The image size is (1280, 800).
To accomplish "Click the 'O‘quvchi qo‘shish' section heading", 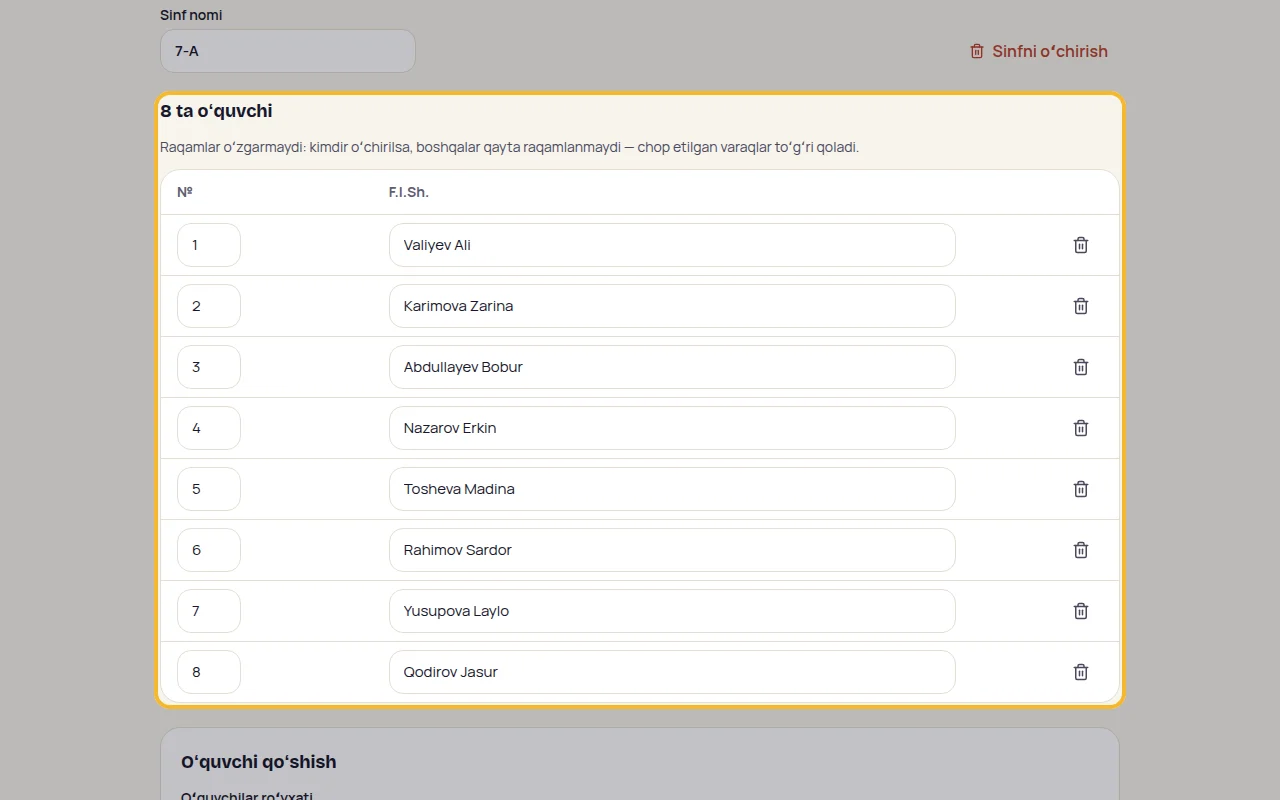I will coord(259,762).
